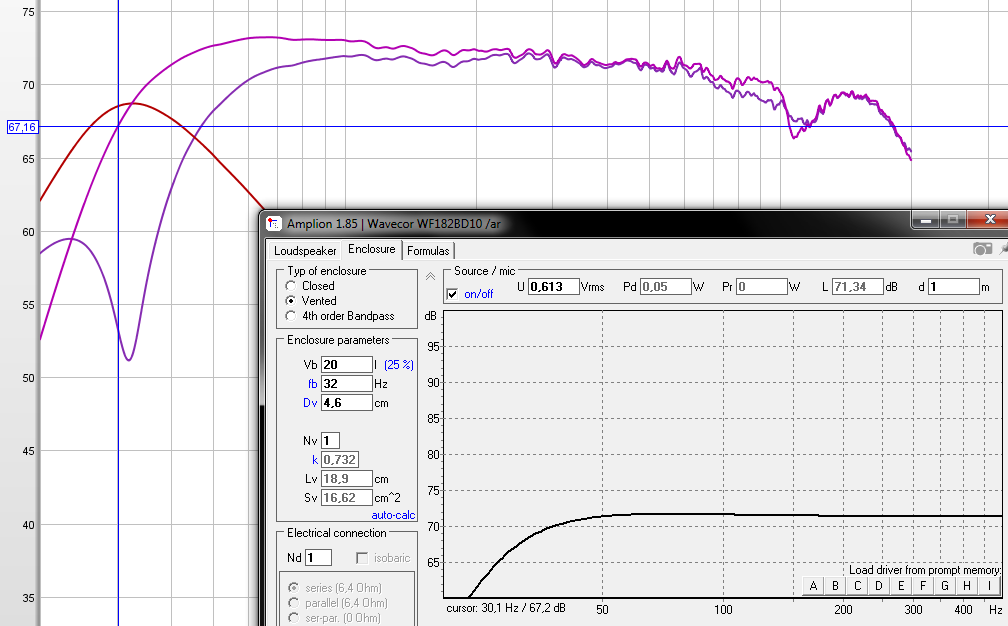Toggle the isobaric checkbox
The image size is (1008, 626).
362,558
